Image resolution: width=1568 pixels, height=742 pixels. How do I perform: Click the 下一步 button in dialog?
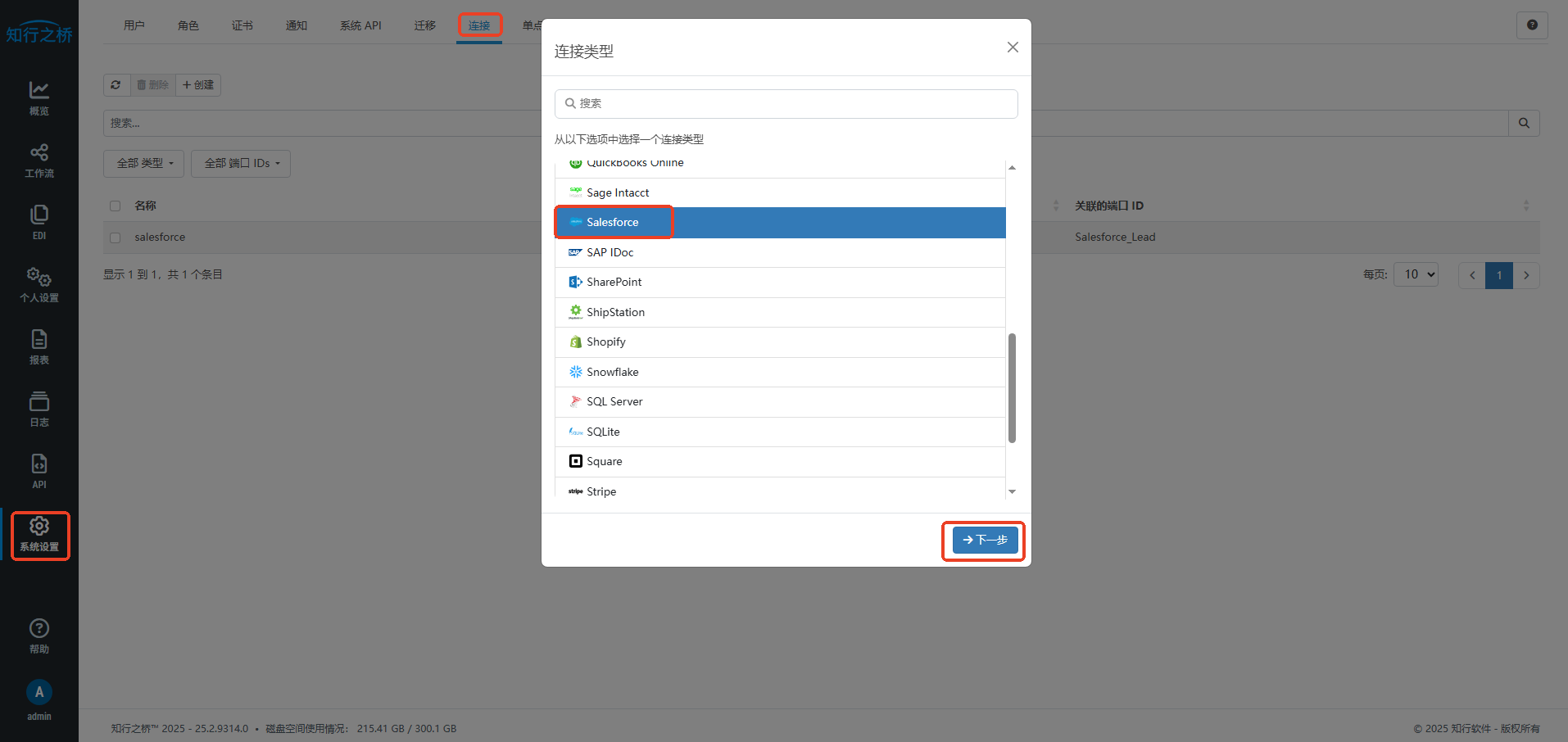(x=985, y=540)
